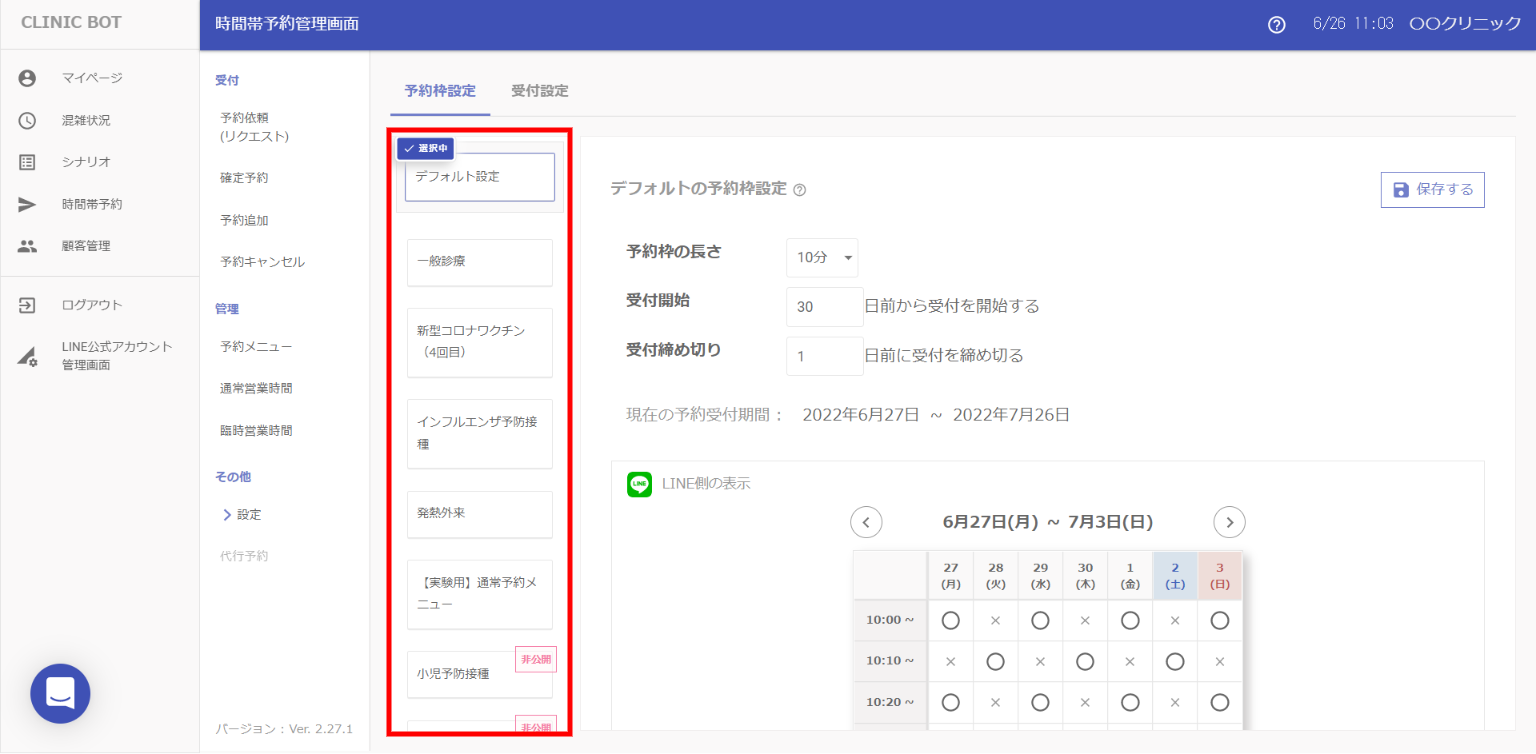1536x754 pixels.
Task: Click the clock icon for 混雑状況
Action: [x=27, y=120]
